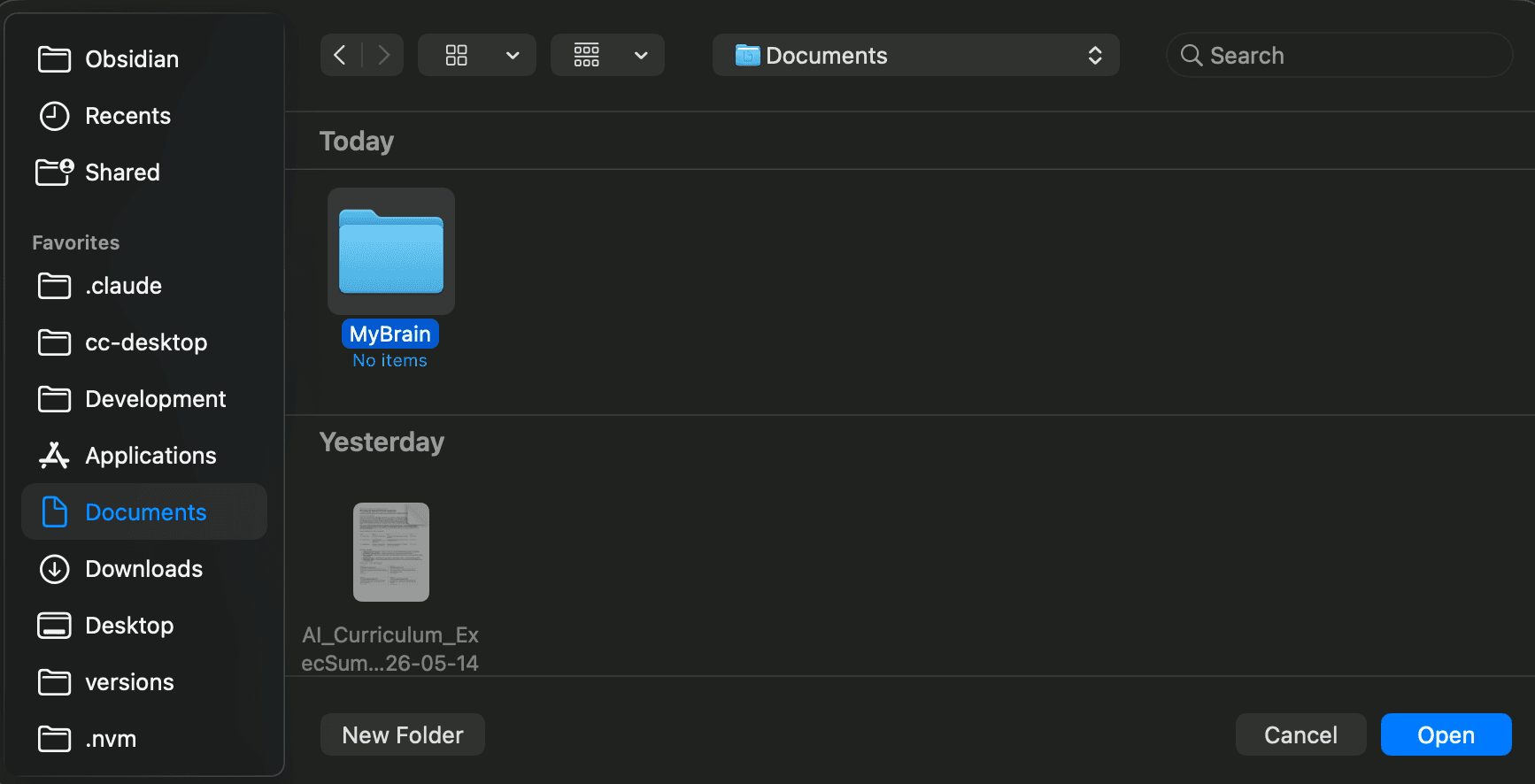Click the Documents page icon
The image size is (1535, 784).
tap(55, 511)
